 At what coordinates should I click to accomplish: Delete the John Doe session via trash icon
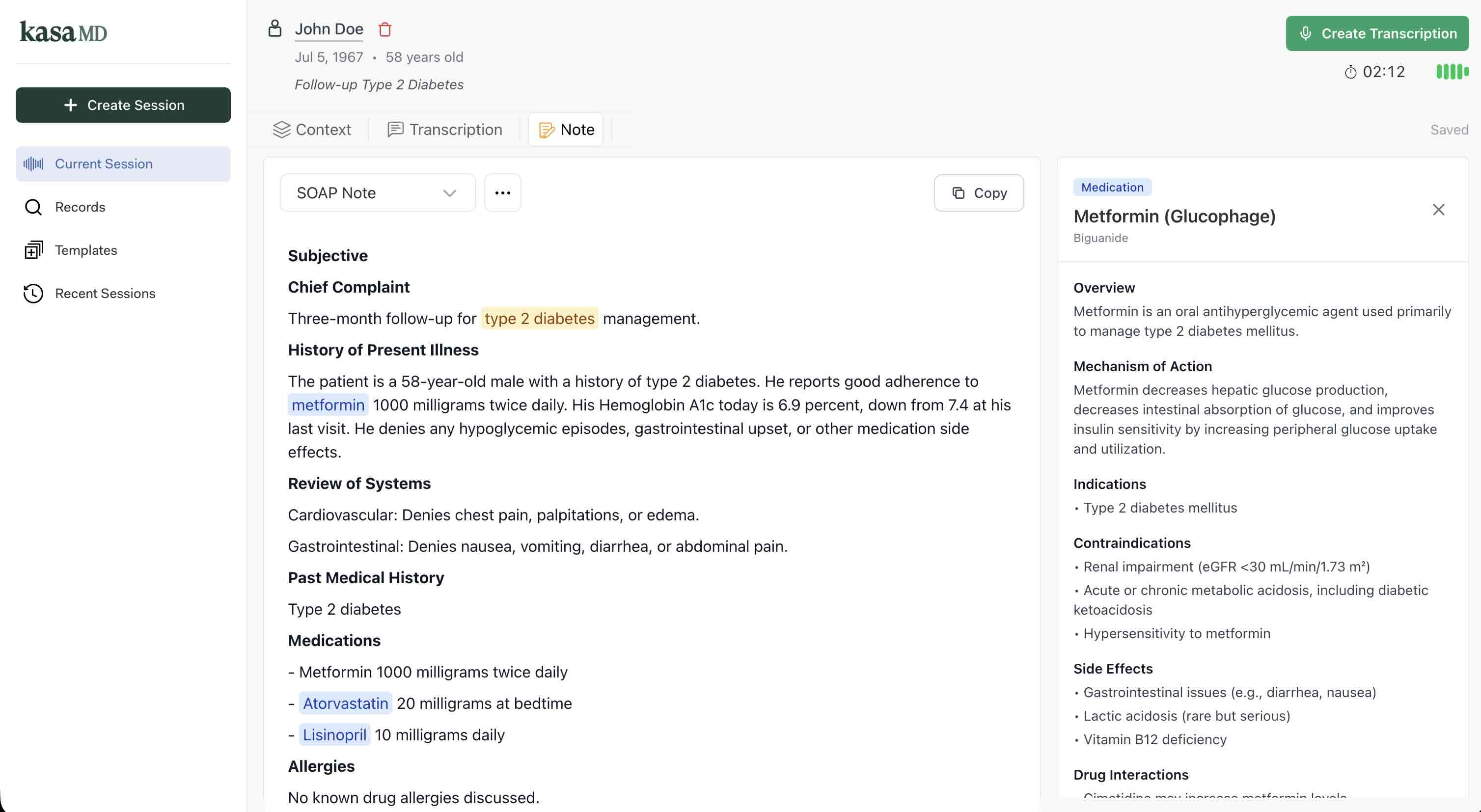click(x=384, y=29)
